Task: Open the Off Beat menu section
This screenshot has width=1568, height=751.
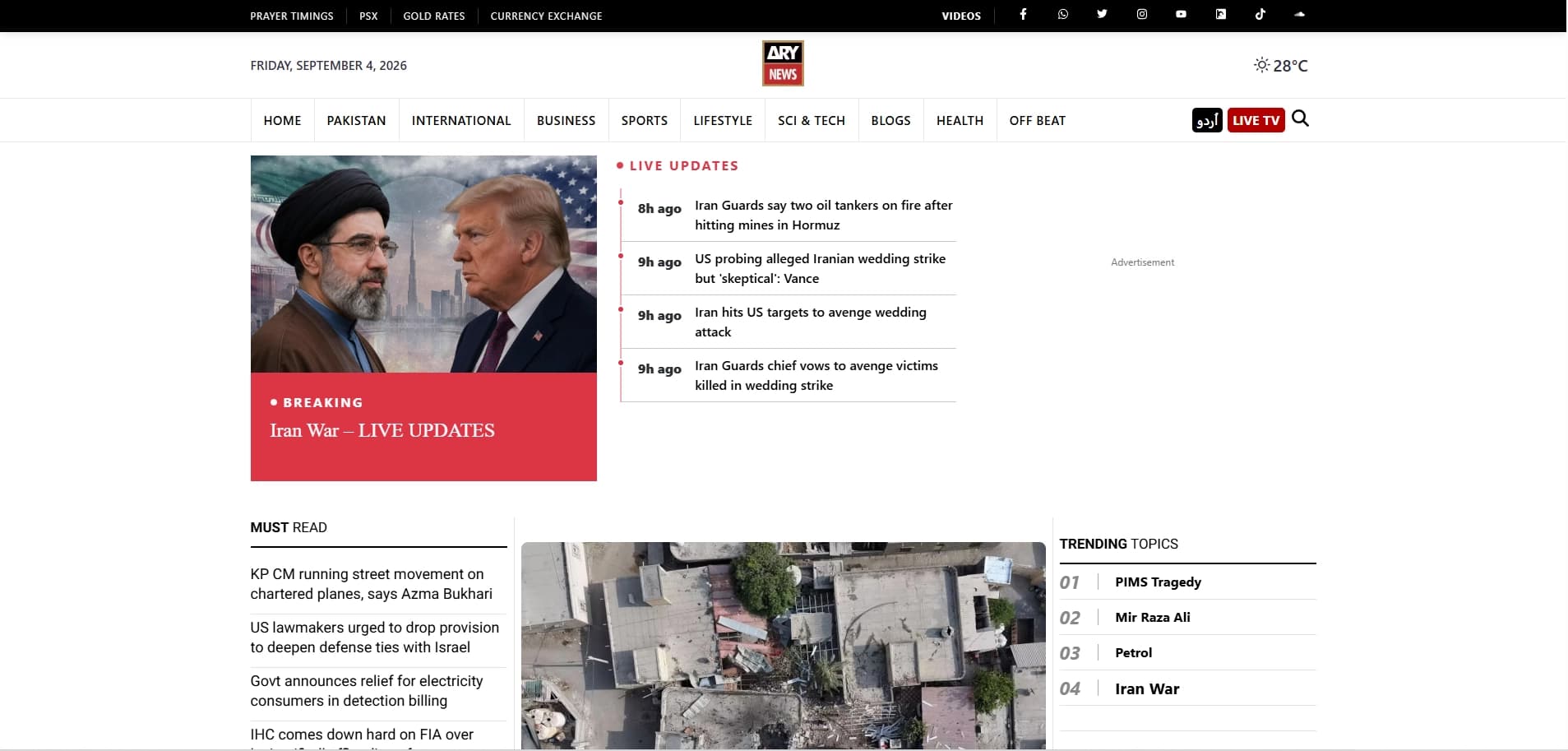Action: [1038, 120]
